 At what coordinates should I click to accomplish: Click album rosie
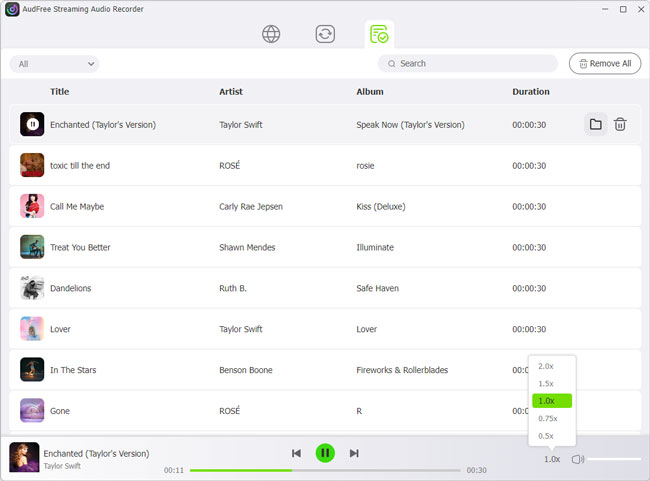[365, 166]
